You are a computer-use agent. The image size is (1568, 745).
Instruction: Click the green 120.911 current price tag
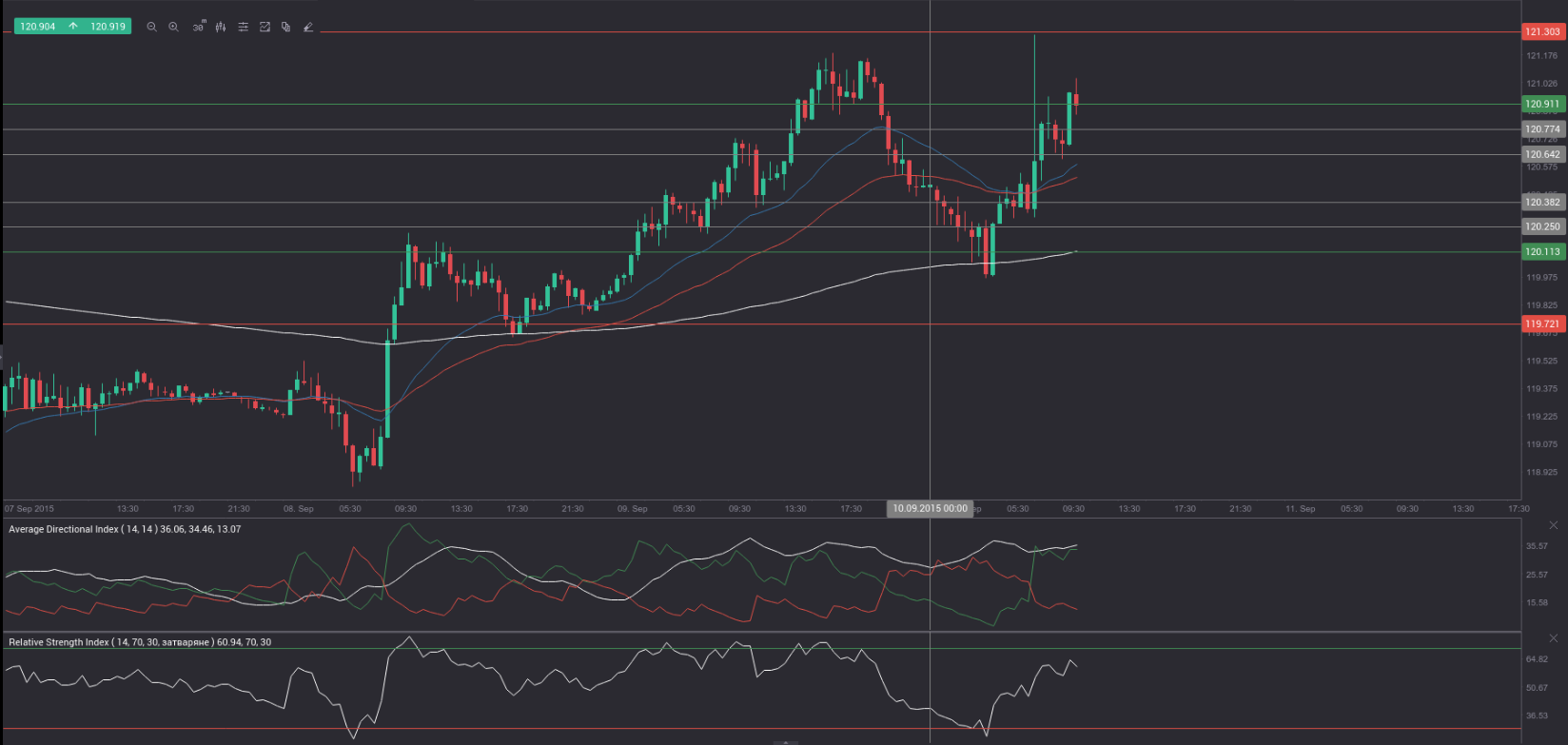tap(1542, 104)
